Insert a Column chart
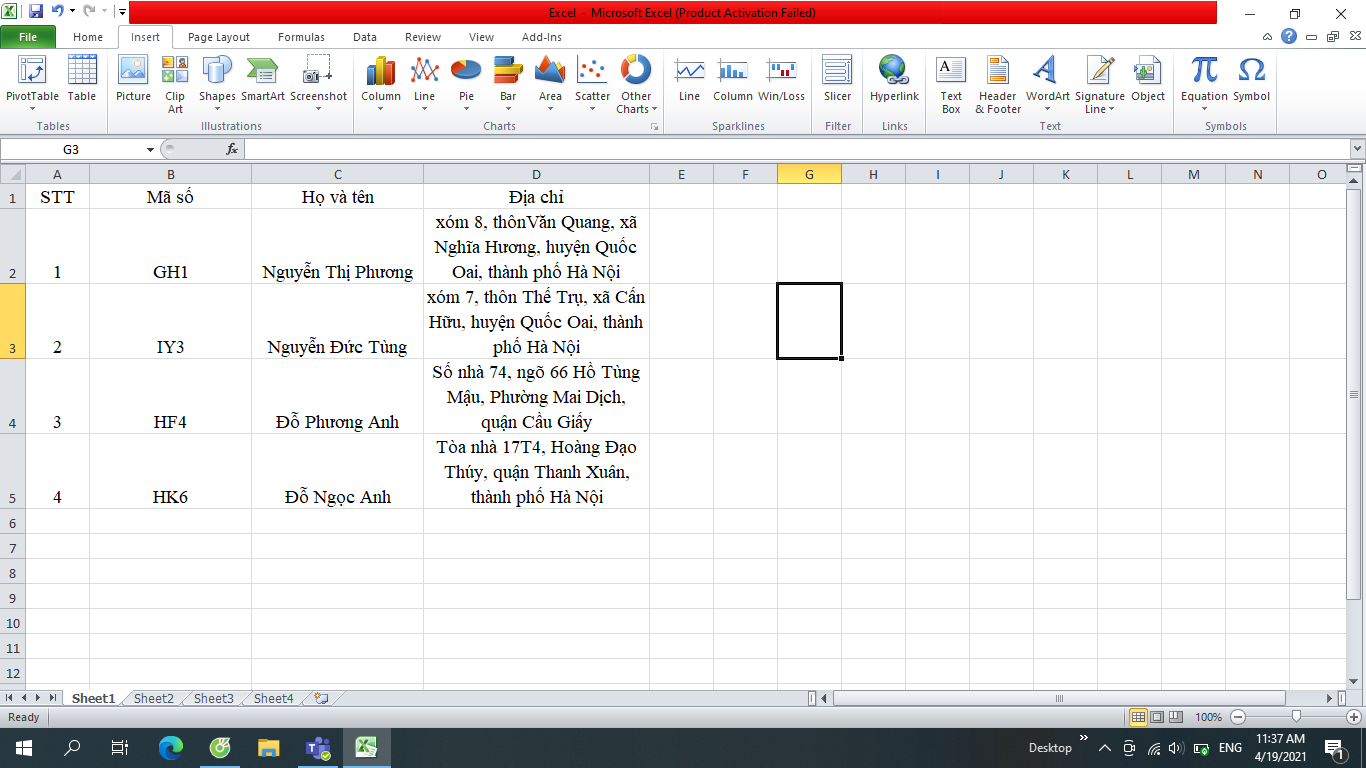This screenshot has height=768, width=1366. [x=381, y=84]
